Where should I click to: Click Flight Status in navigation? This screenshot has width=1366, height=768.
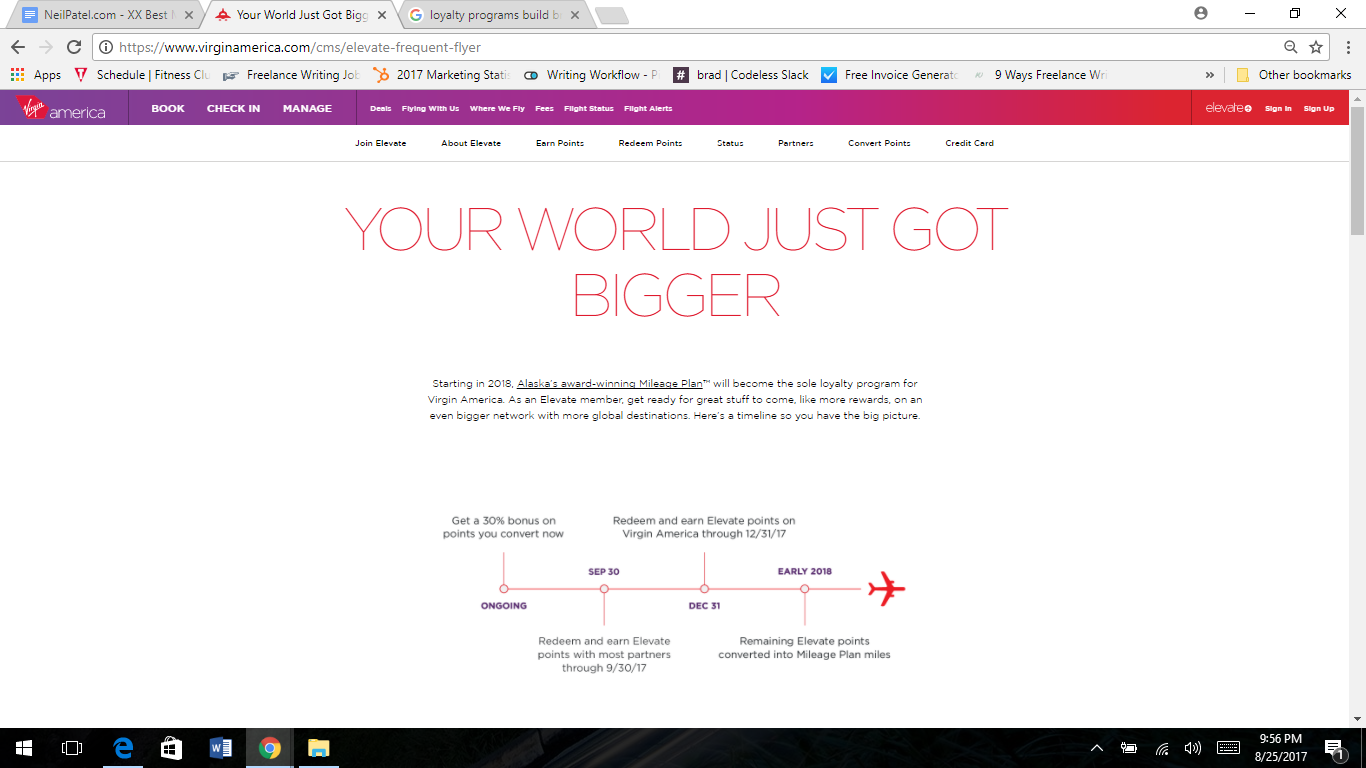coord(589,108)
